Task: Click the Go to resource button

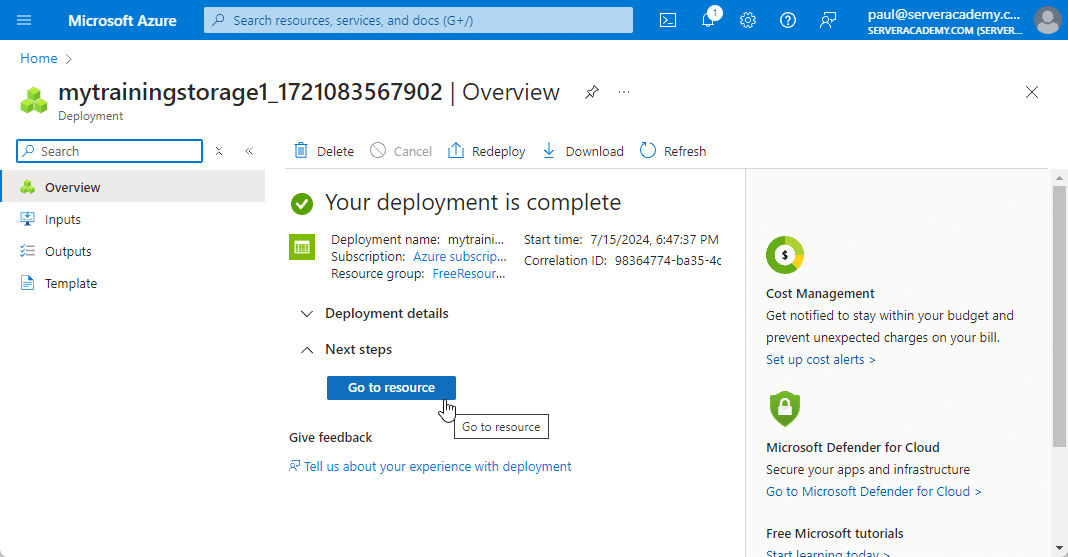Action: (x=391, y=387)
